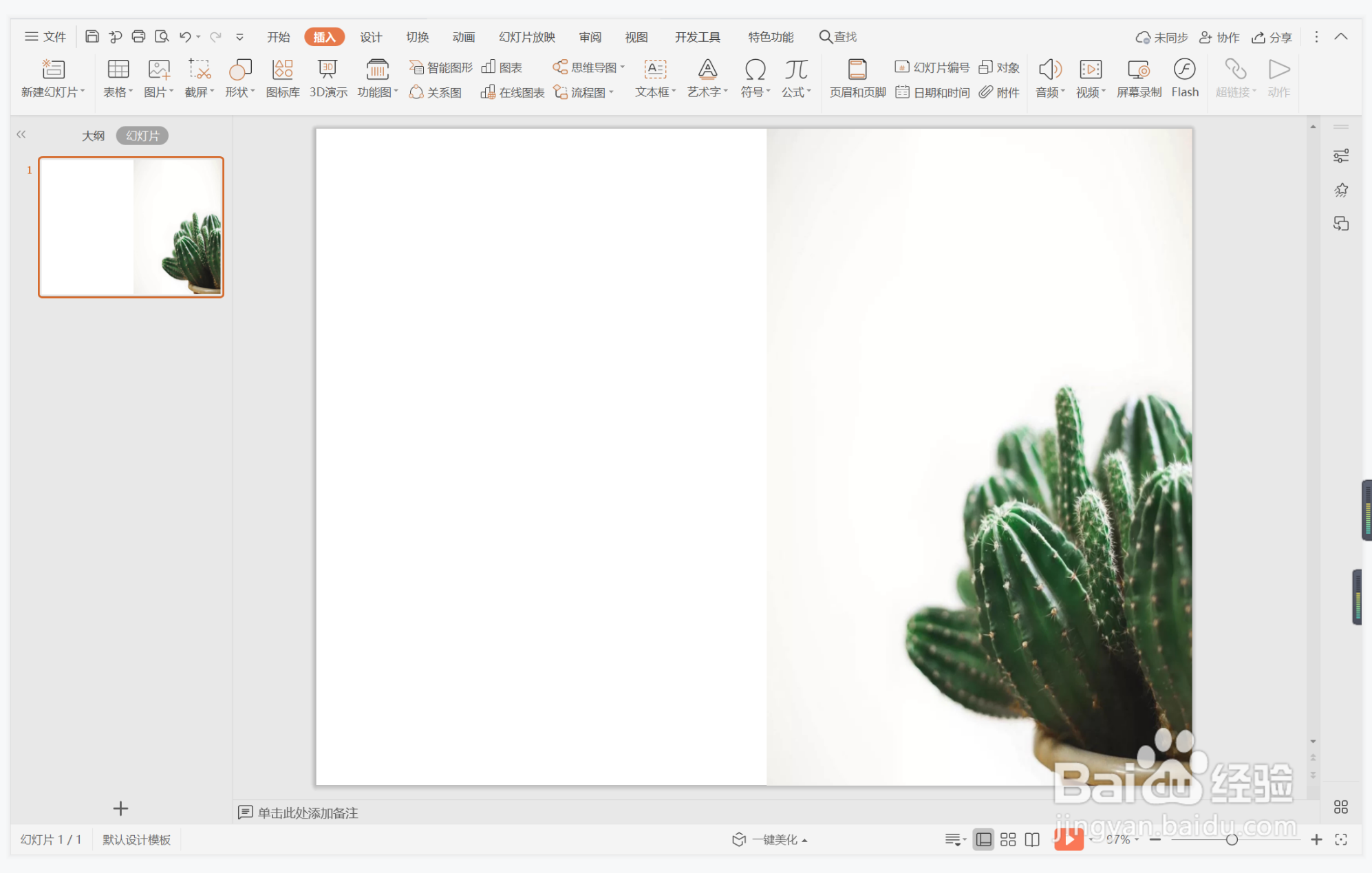This screenshot has height=873, width=1372.
Task: Collapse the slide panel with double chevron
Action: (21, 135)
